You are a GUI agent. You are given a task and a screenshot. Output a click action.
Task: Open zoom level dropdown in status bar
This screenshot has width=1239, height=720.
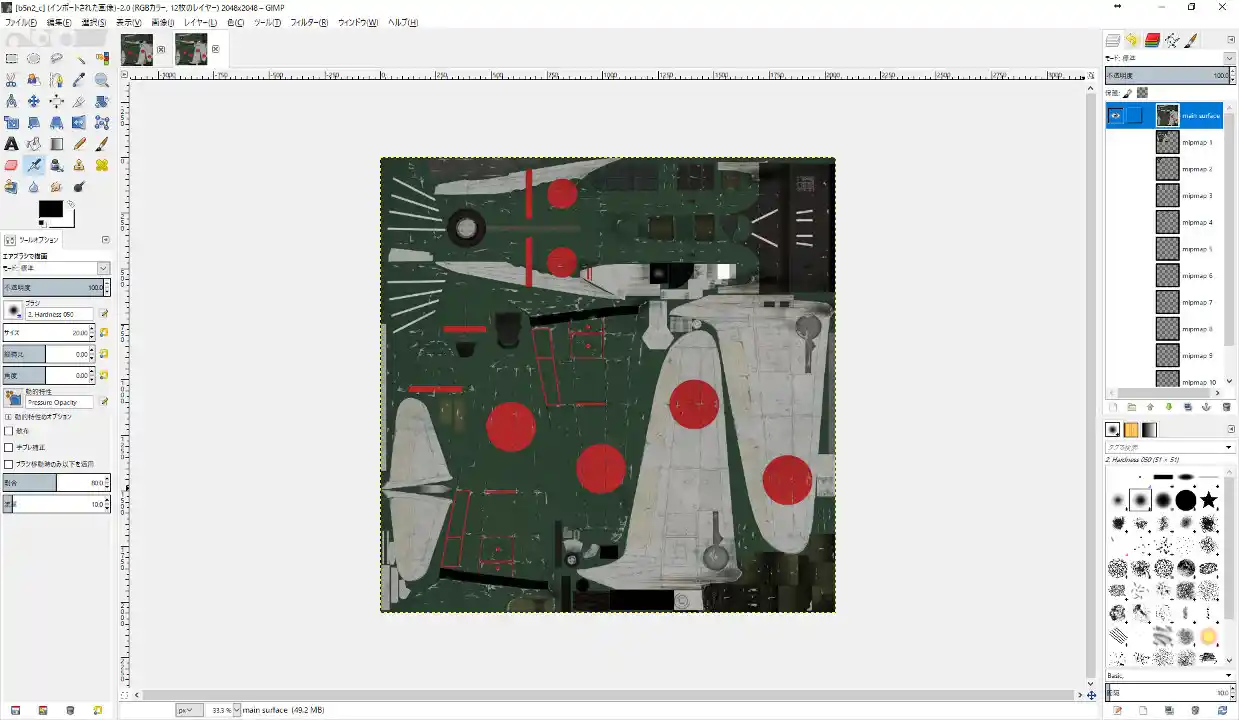236,710
